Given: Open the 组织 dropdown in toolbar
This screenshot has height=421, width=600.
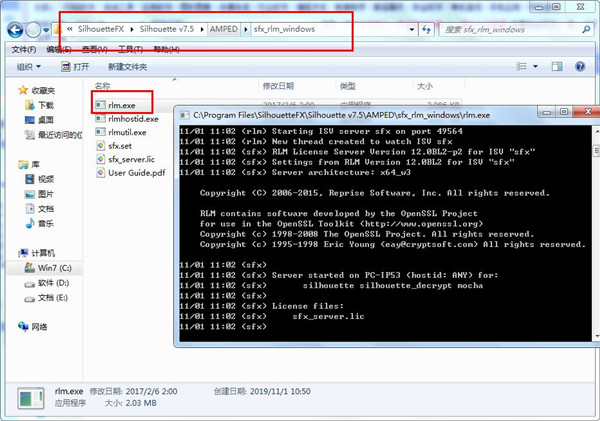Looking at the screenshot, I should (x=28, y=67).
